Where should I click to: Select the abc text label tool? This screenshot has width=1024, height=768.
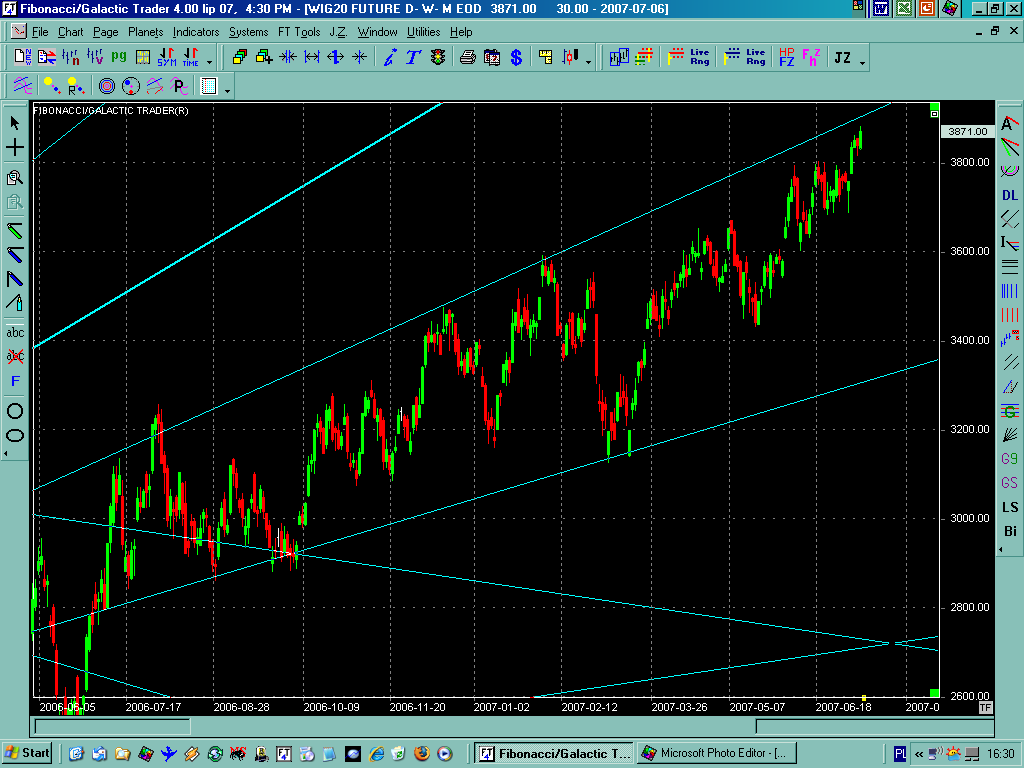point(15,332)
